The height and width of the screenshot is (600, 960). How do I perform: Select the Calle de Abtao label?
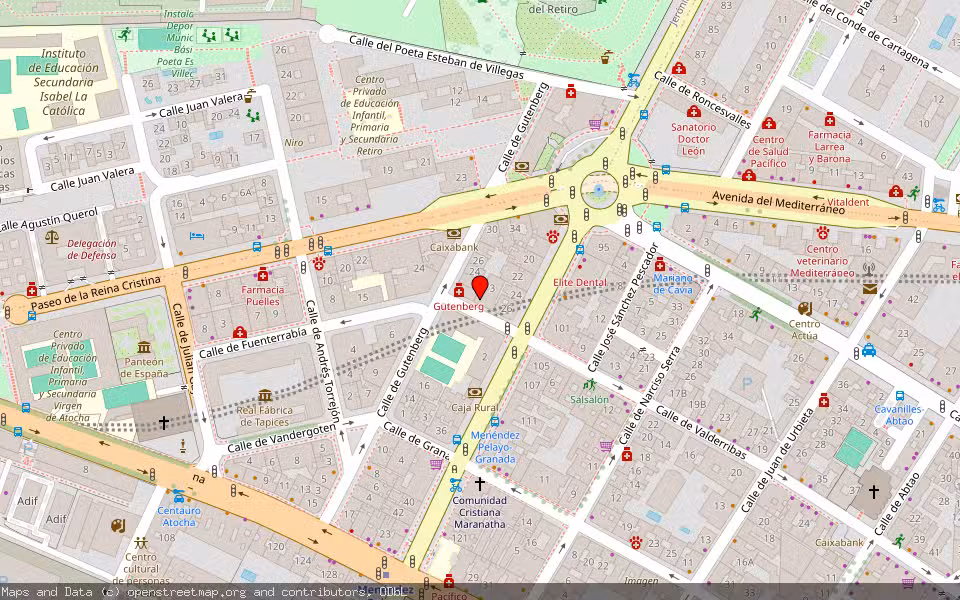click(x=897, y=504)
